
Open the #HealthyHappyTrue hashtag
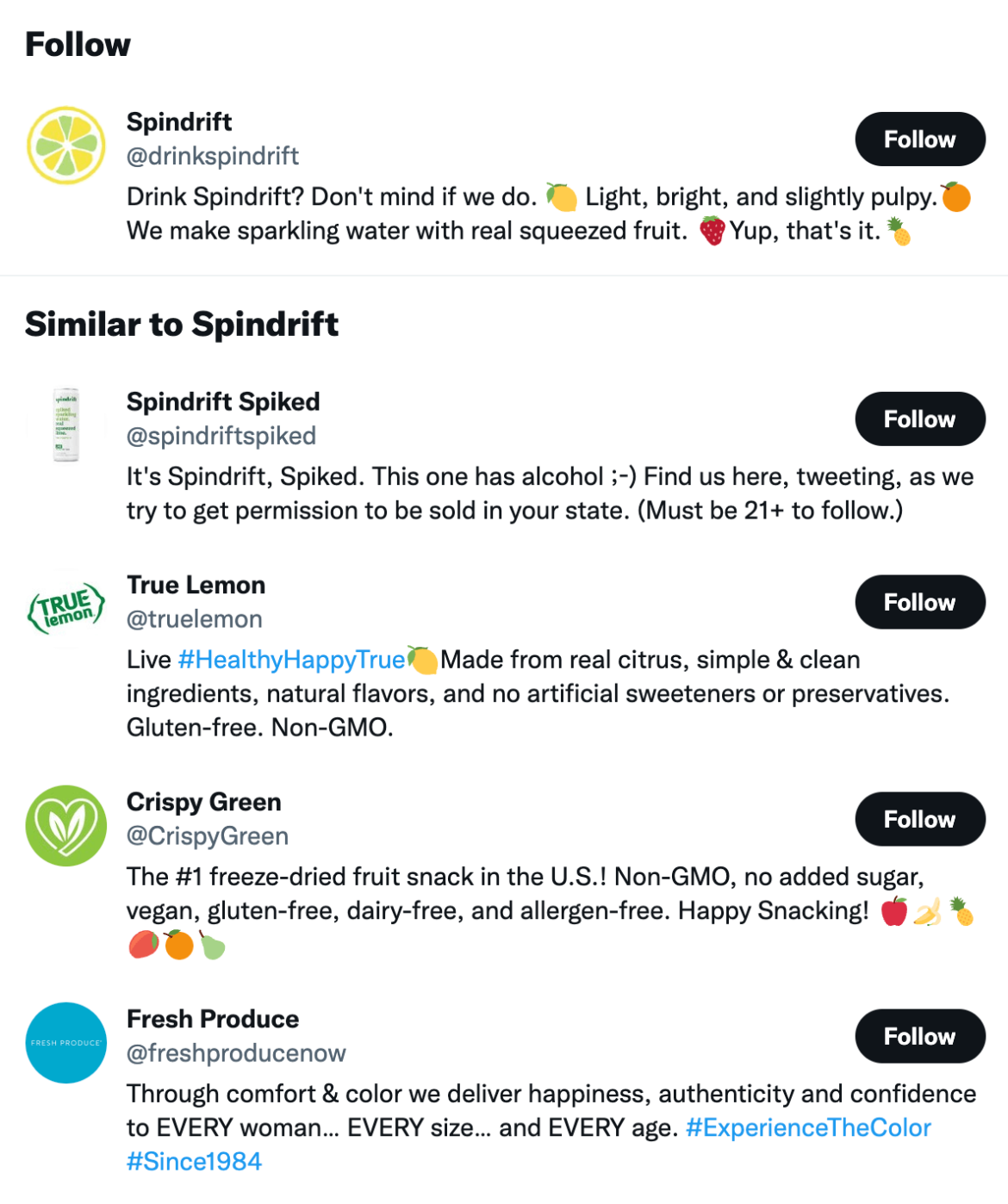(292, 660)
